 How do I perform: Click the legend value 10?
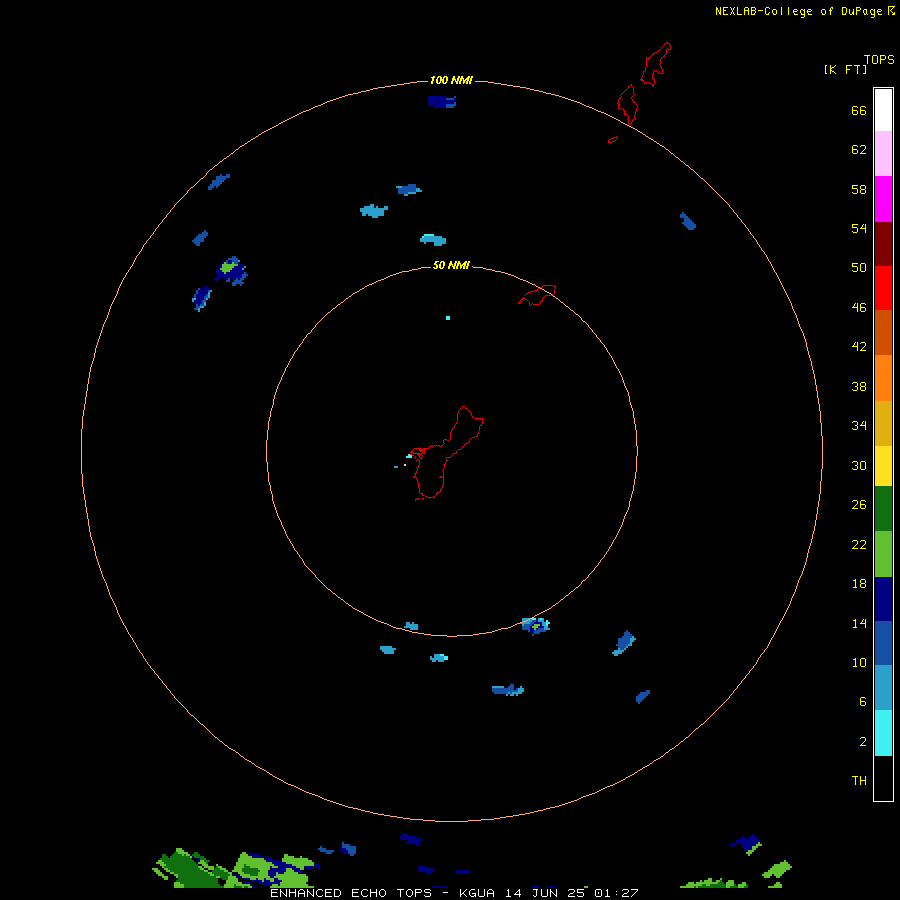859,662
